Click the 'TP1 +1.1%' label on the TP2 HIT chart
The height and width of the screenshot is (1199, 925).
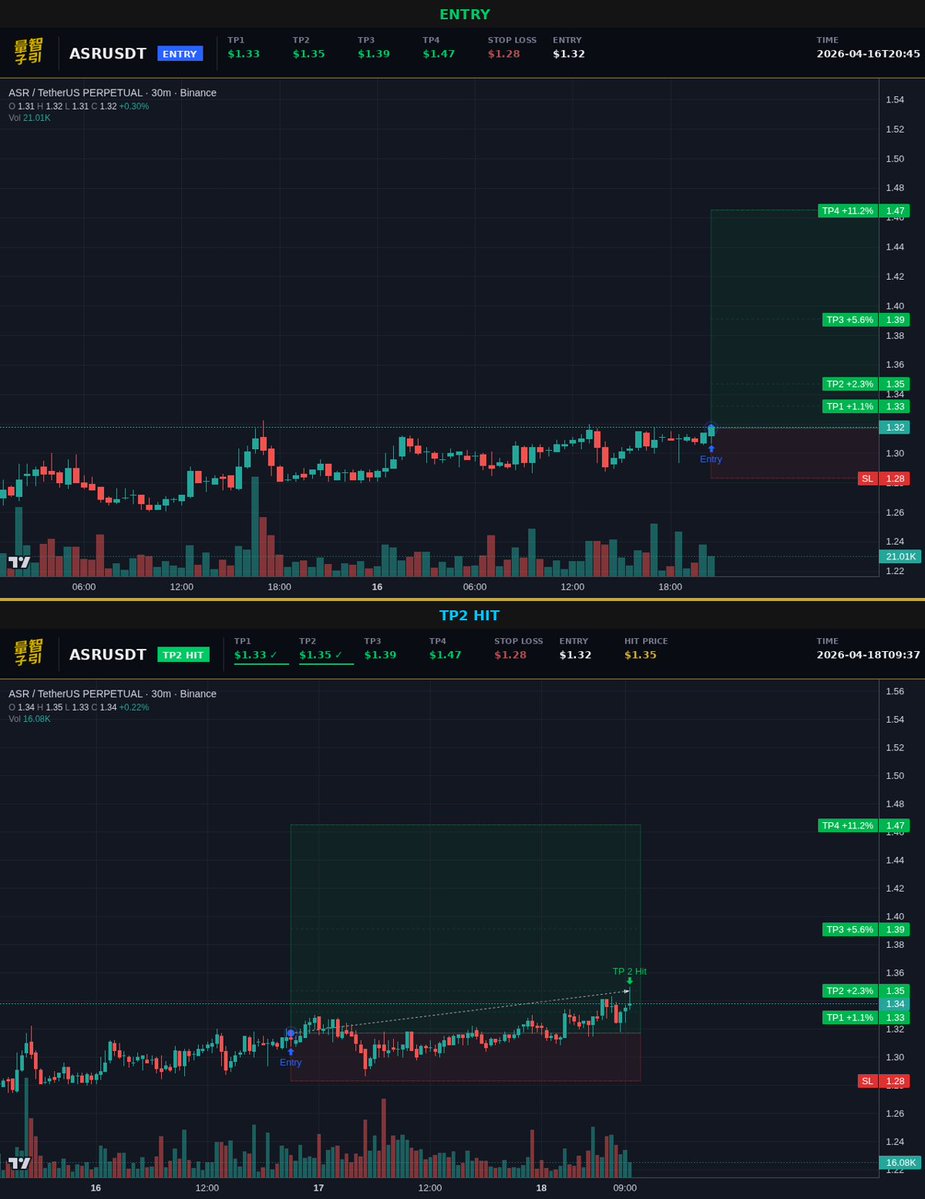850,1018
